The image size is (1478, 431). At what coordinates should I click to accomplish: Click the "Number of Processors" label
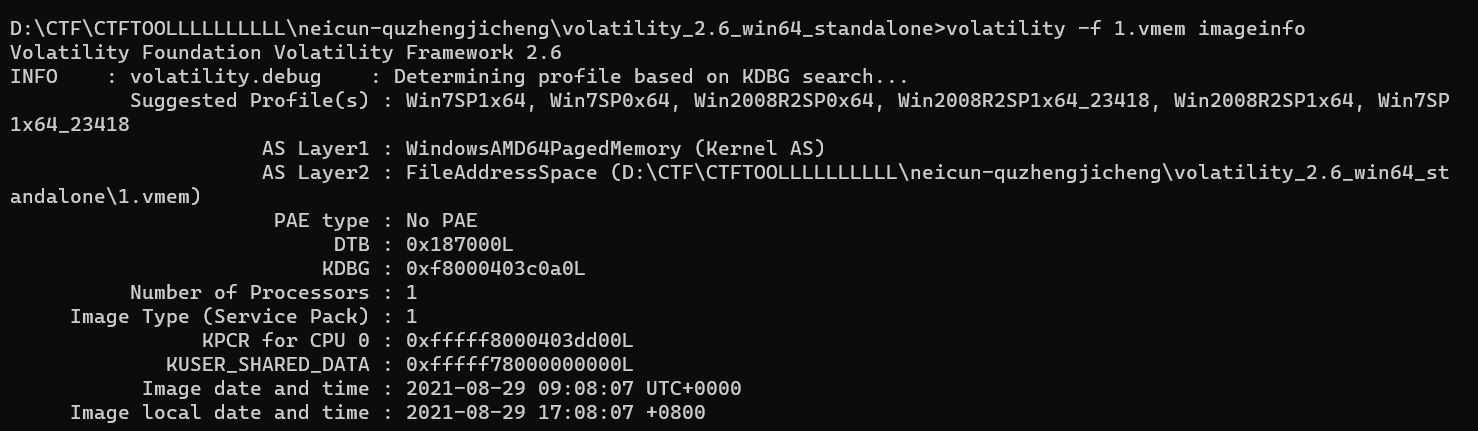coord(249,292)
